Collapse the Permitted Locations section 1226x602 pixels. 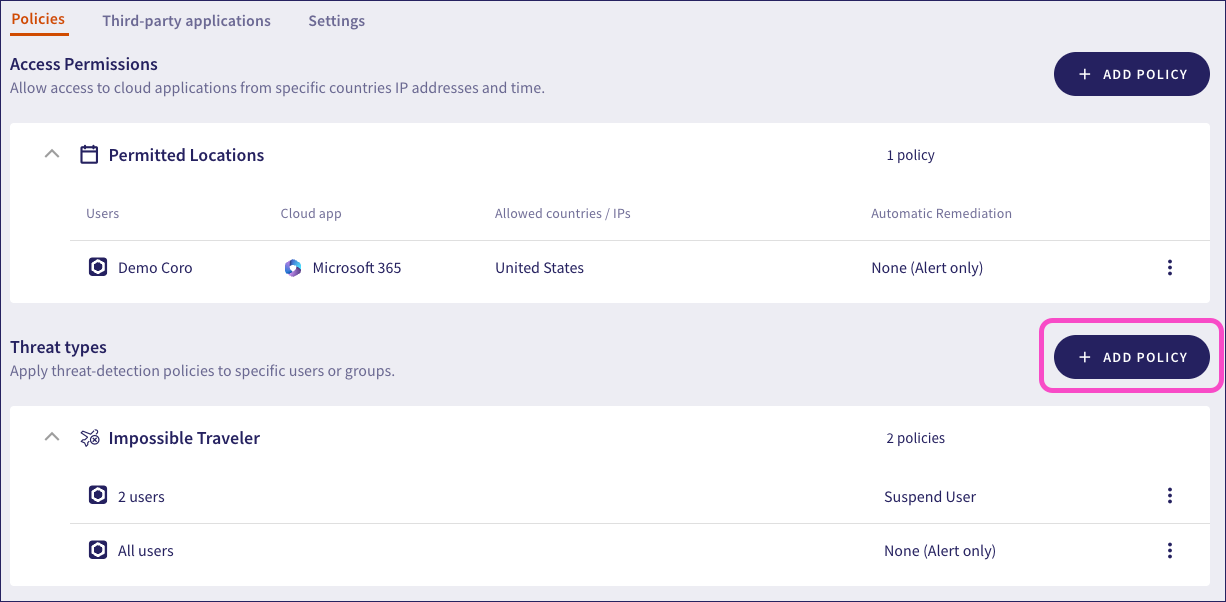coord(52,154)
